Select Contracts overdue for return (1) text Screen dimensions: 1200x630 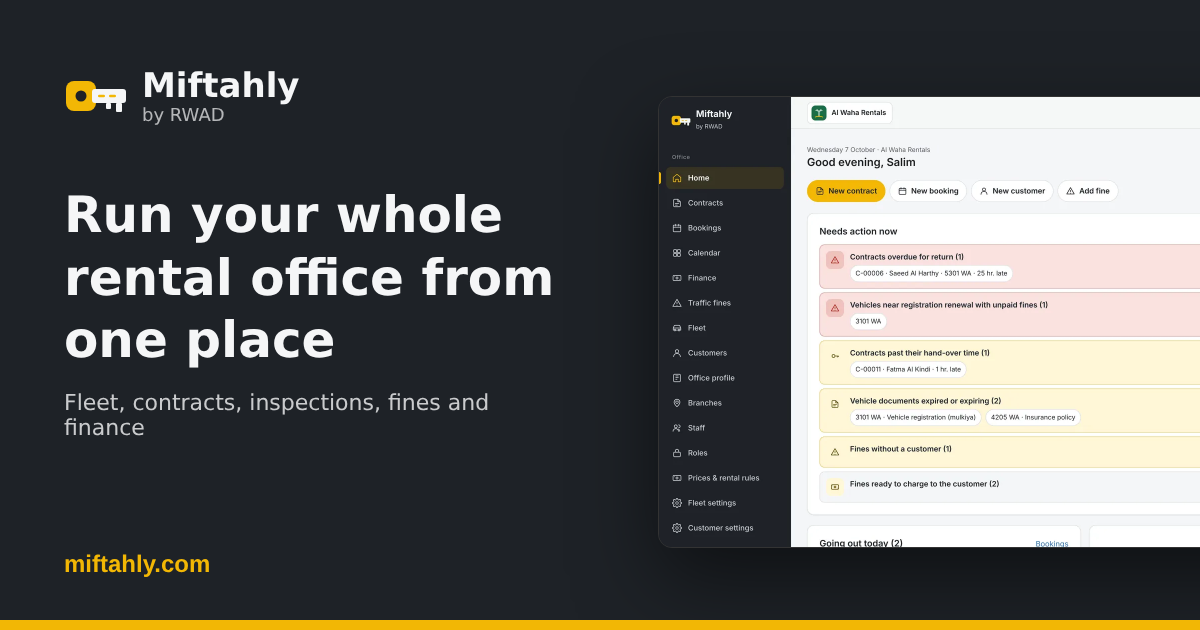click(x=907, y=257)
